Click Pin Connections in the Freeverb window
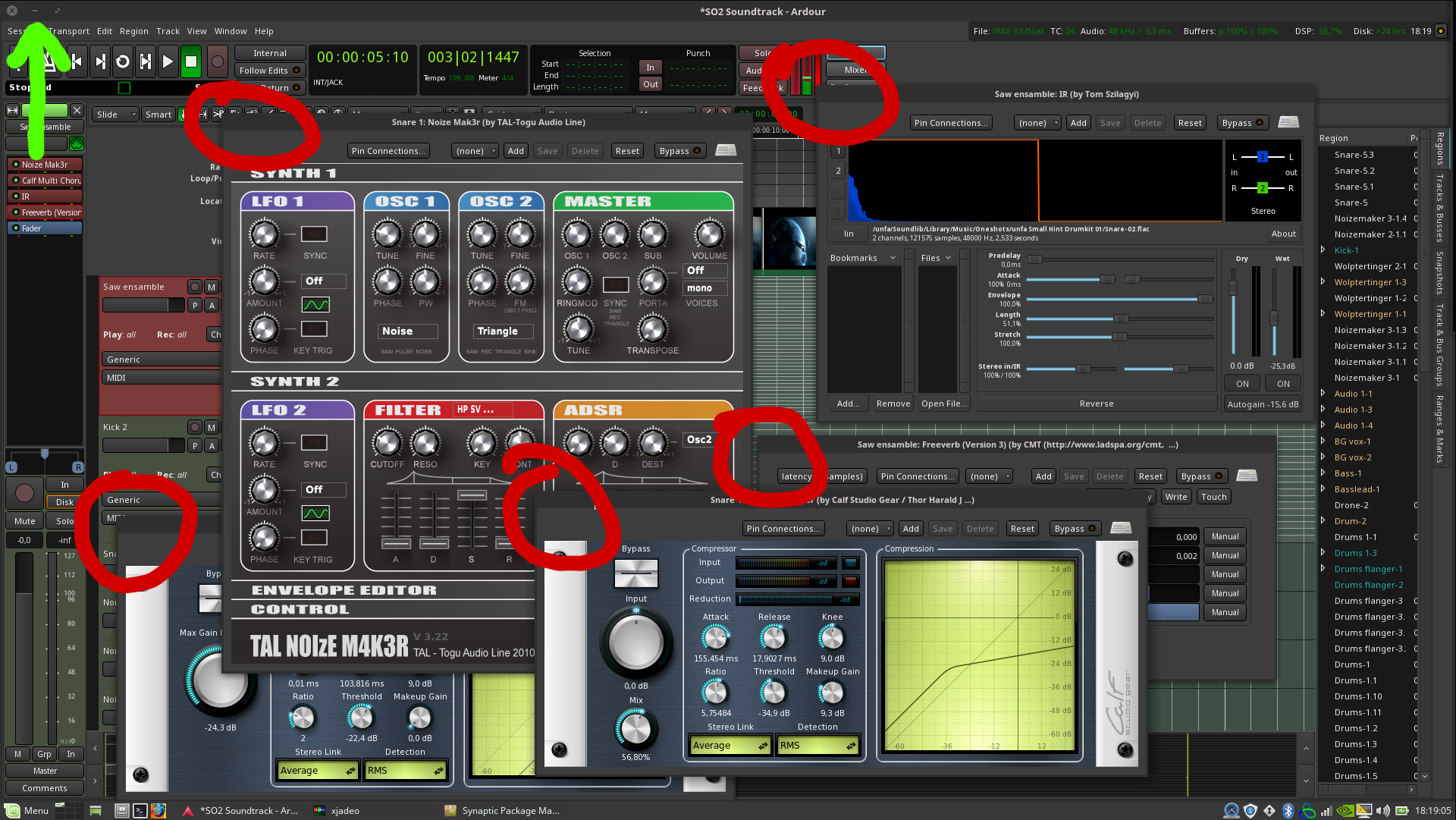The image size is (1456, 820). click(917, 476)
